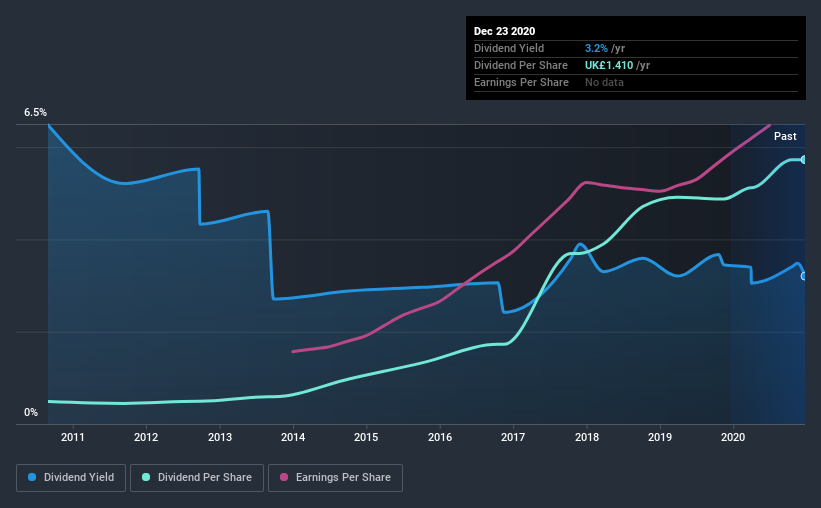Click the No data Earnings Per Share value
821x508 pixels.
[604, 82]
